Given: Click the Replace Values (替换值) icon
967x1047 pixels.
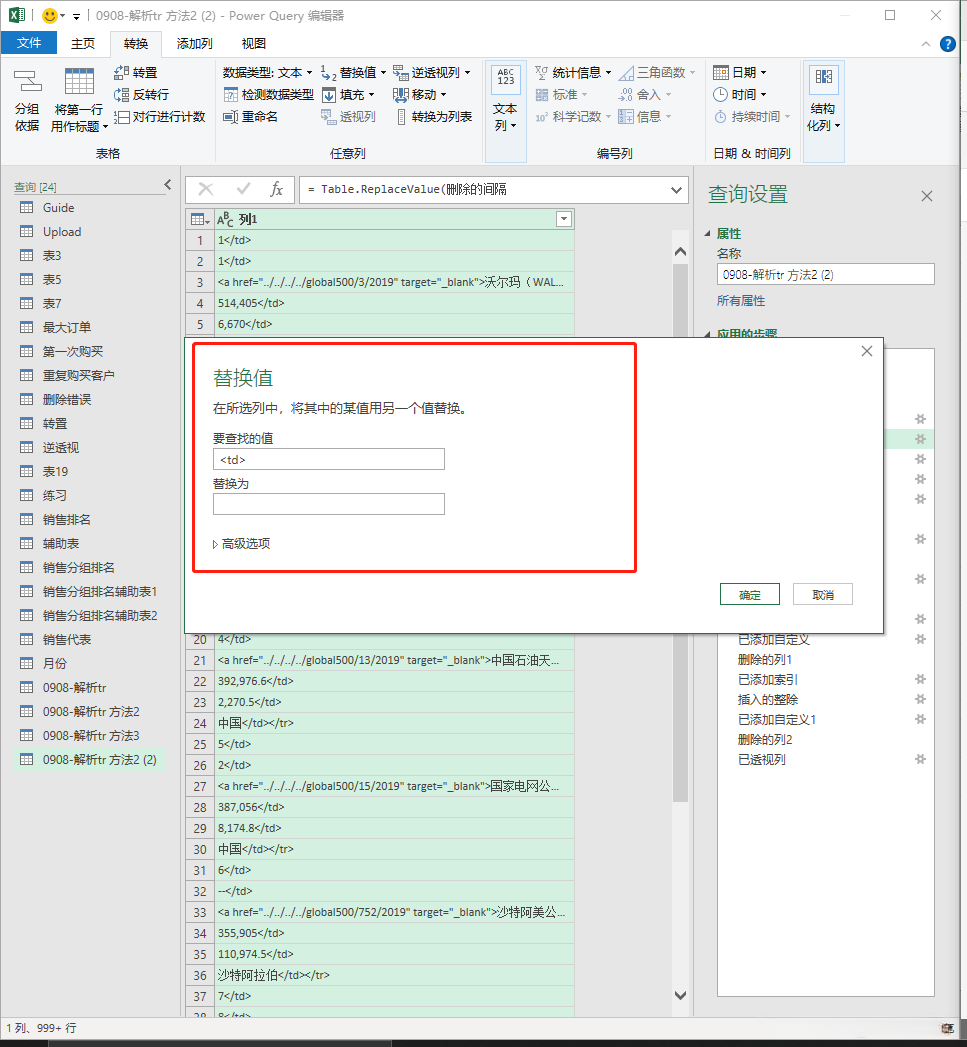Looking at the screenshot, I should (x=329, y=72).
